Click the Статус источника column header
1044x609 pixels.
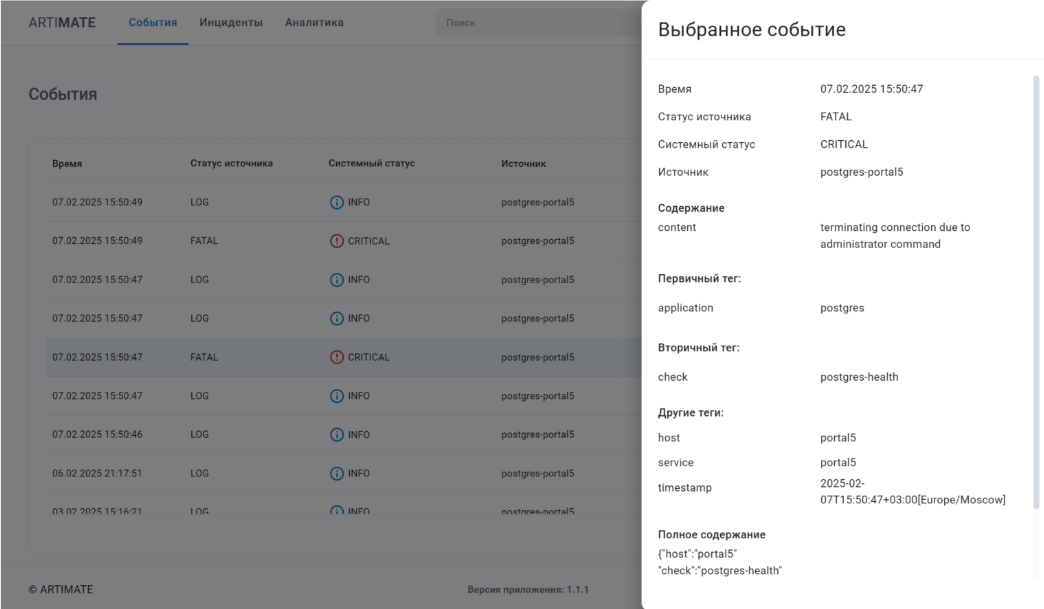tap(231, 164)
